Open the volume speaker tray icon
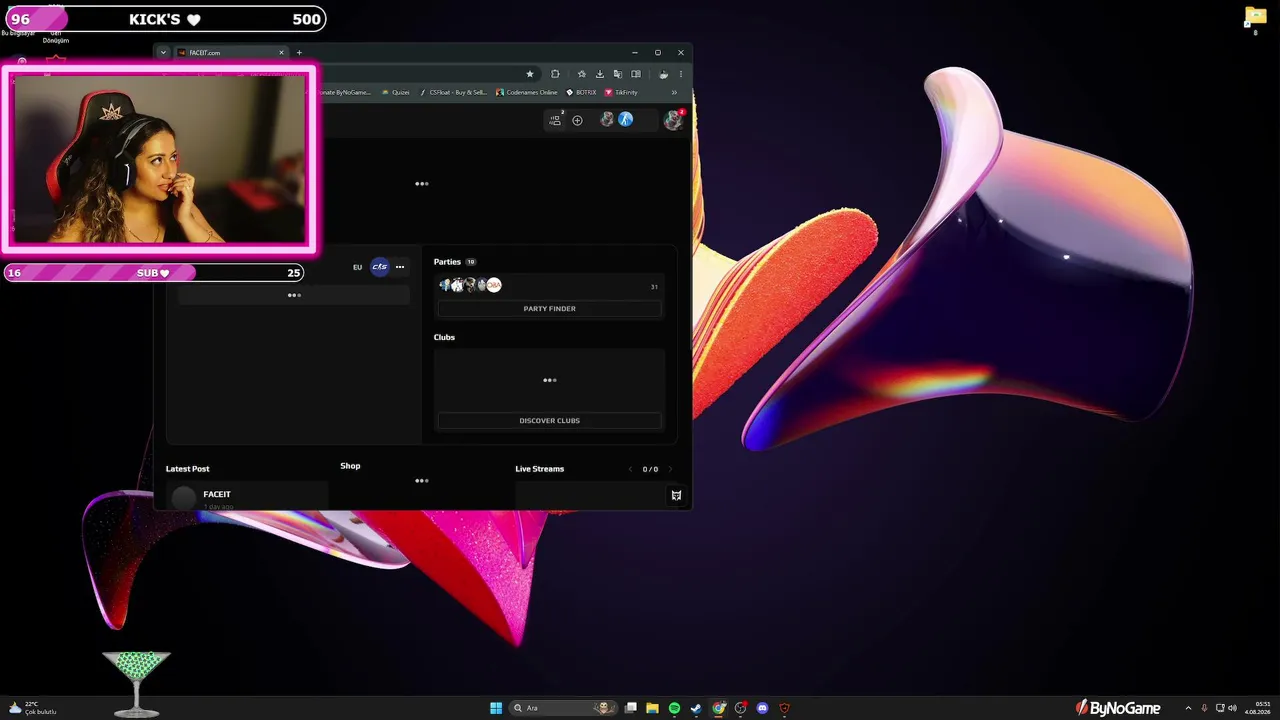This screenshot has height=720, width=1280. pos(1232,708)
